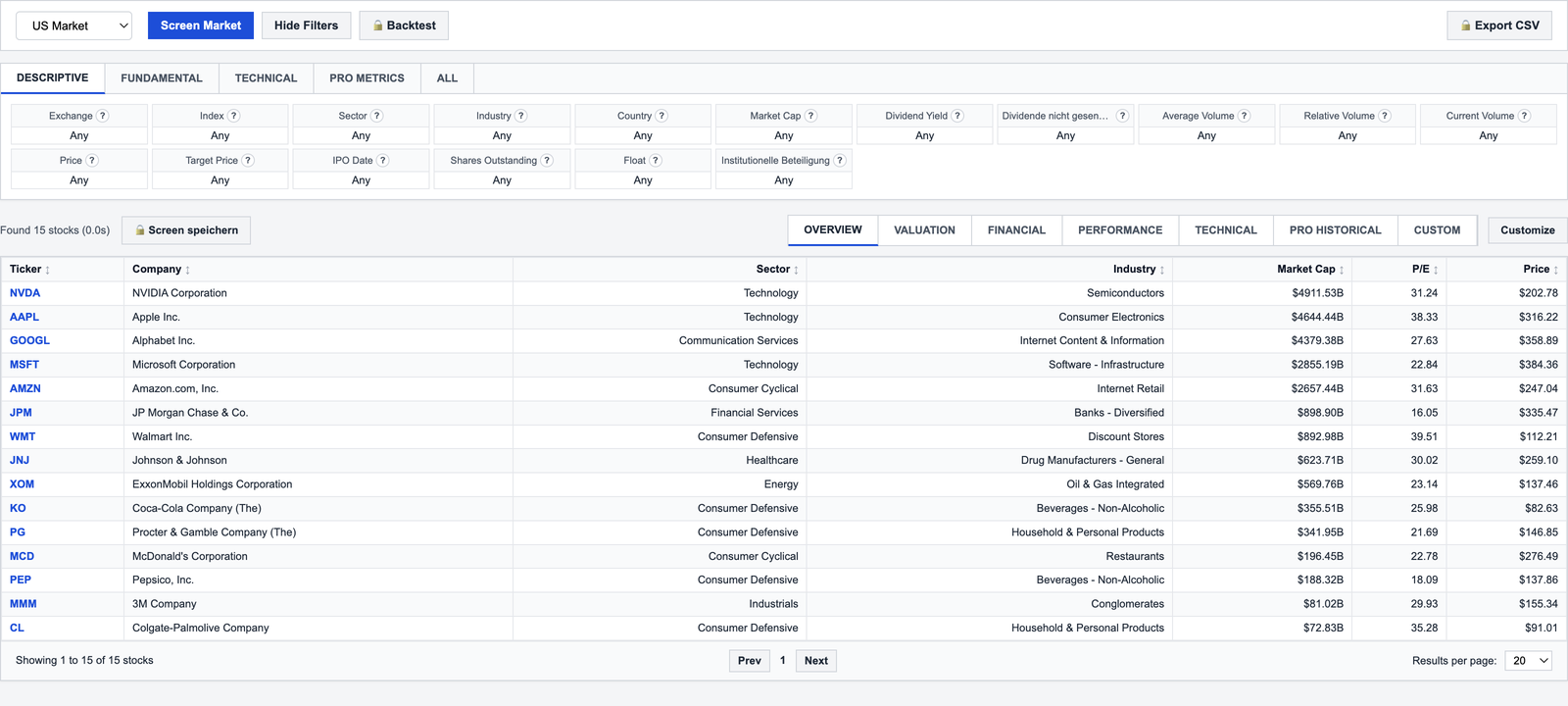Click the sort icon on Market Cap column

(1342, 270)
